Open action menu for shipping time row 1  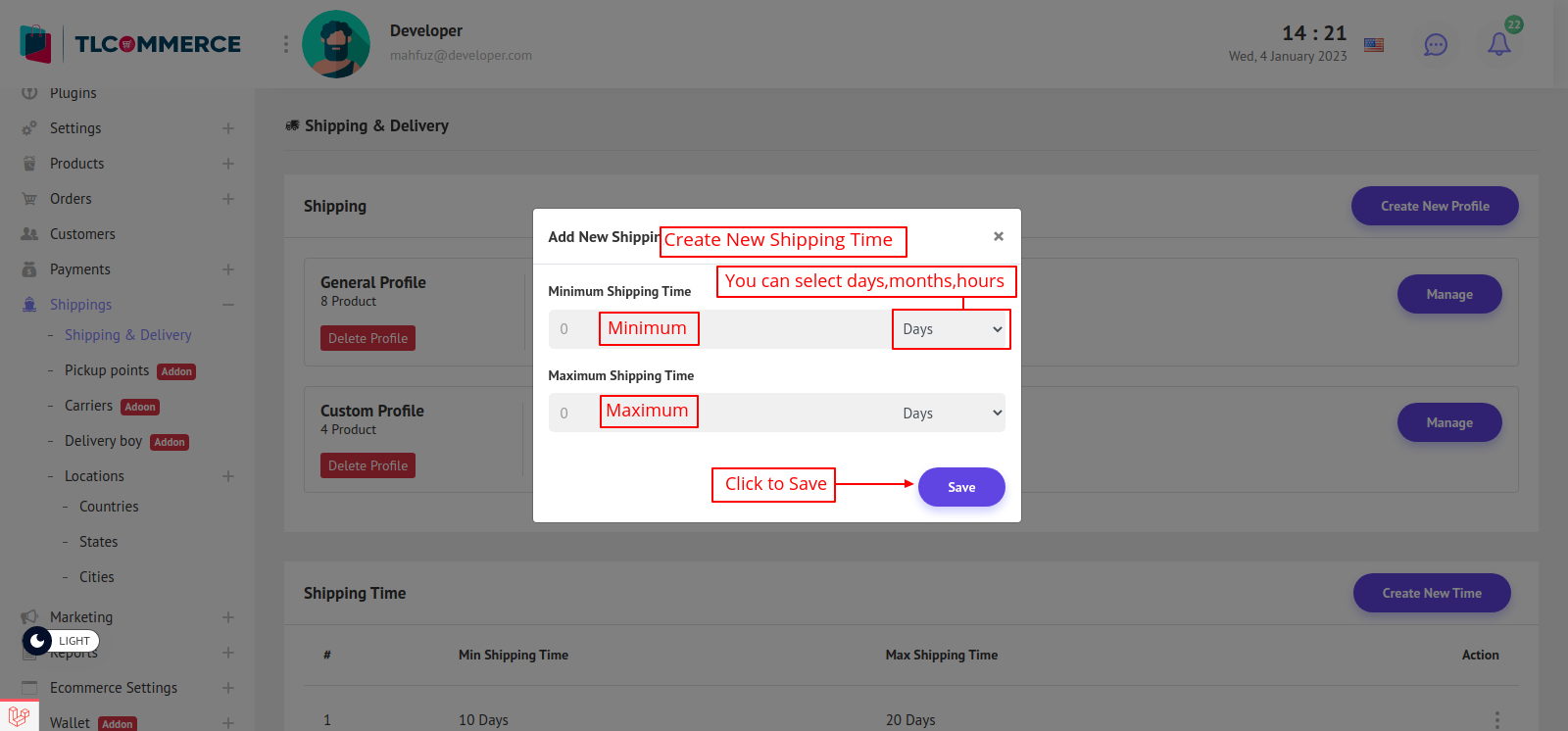[1496, 719]
